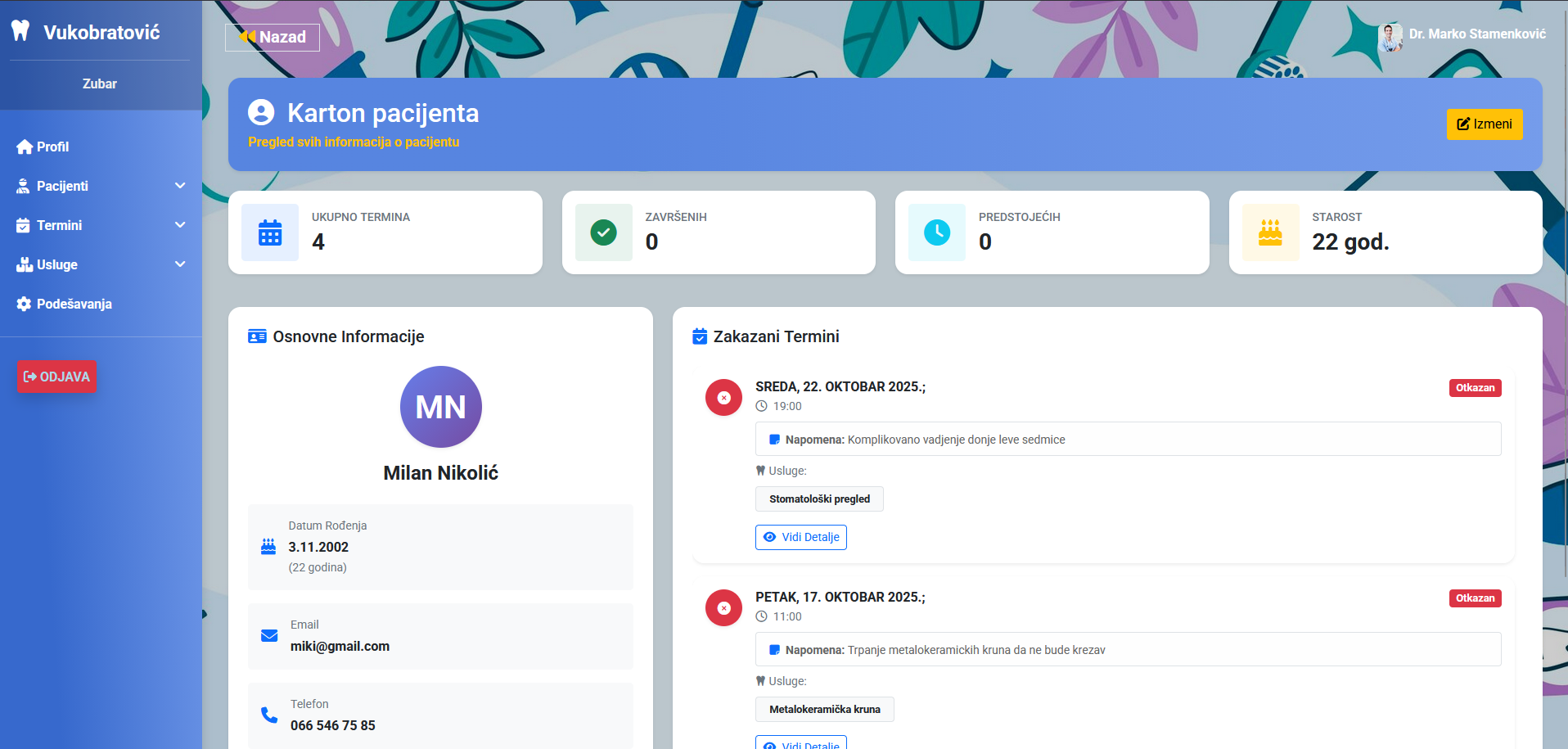Click the yellow Izmeni edit button
The width and height of the screenshot is (1568, 749).
tap(1484, 124)
